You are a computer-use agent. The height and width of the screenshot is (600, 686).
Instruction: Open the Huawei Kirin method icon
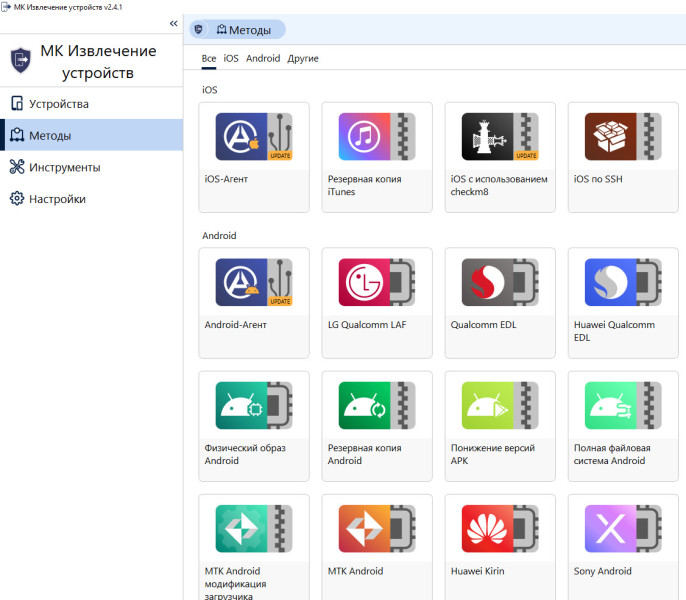coord(500,529)
